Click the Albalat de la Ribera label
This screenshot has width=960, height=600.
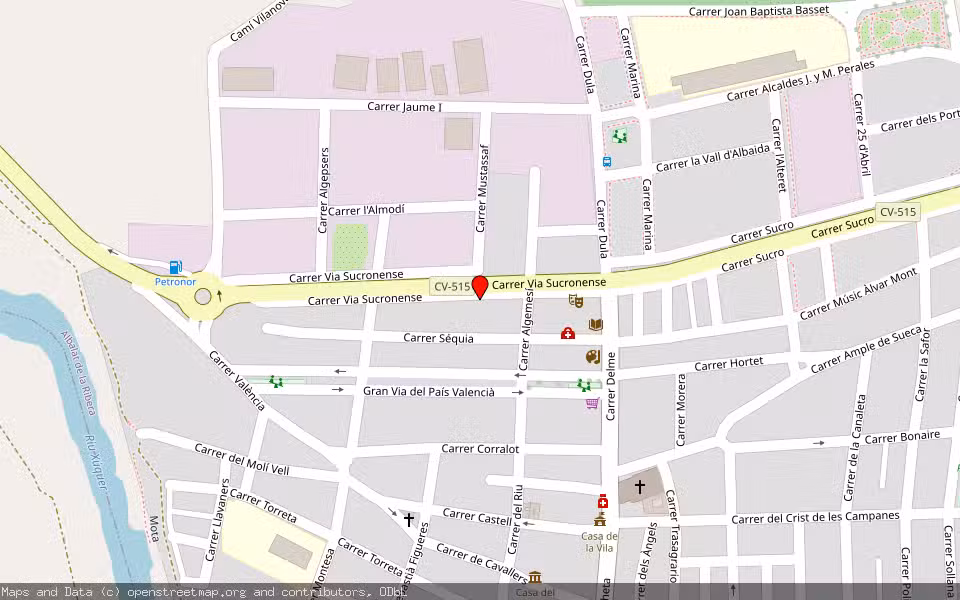click(77, 373)
